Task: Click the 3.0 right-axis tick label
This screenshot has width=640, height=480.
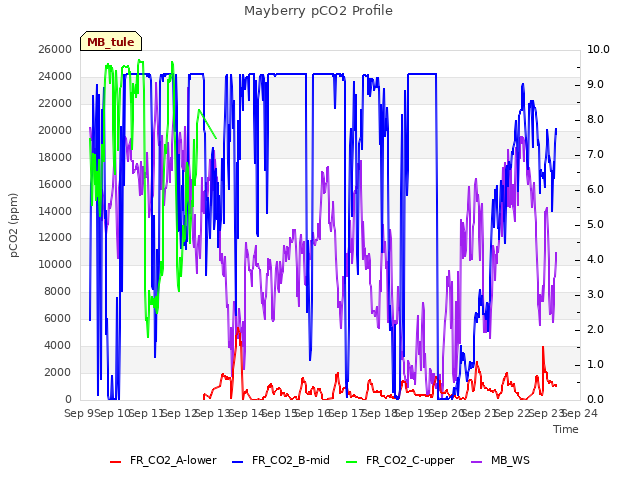Action: pyautogui.click(x=595, y=294)
